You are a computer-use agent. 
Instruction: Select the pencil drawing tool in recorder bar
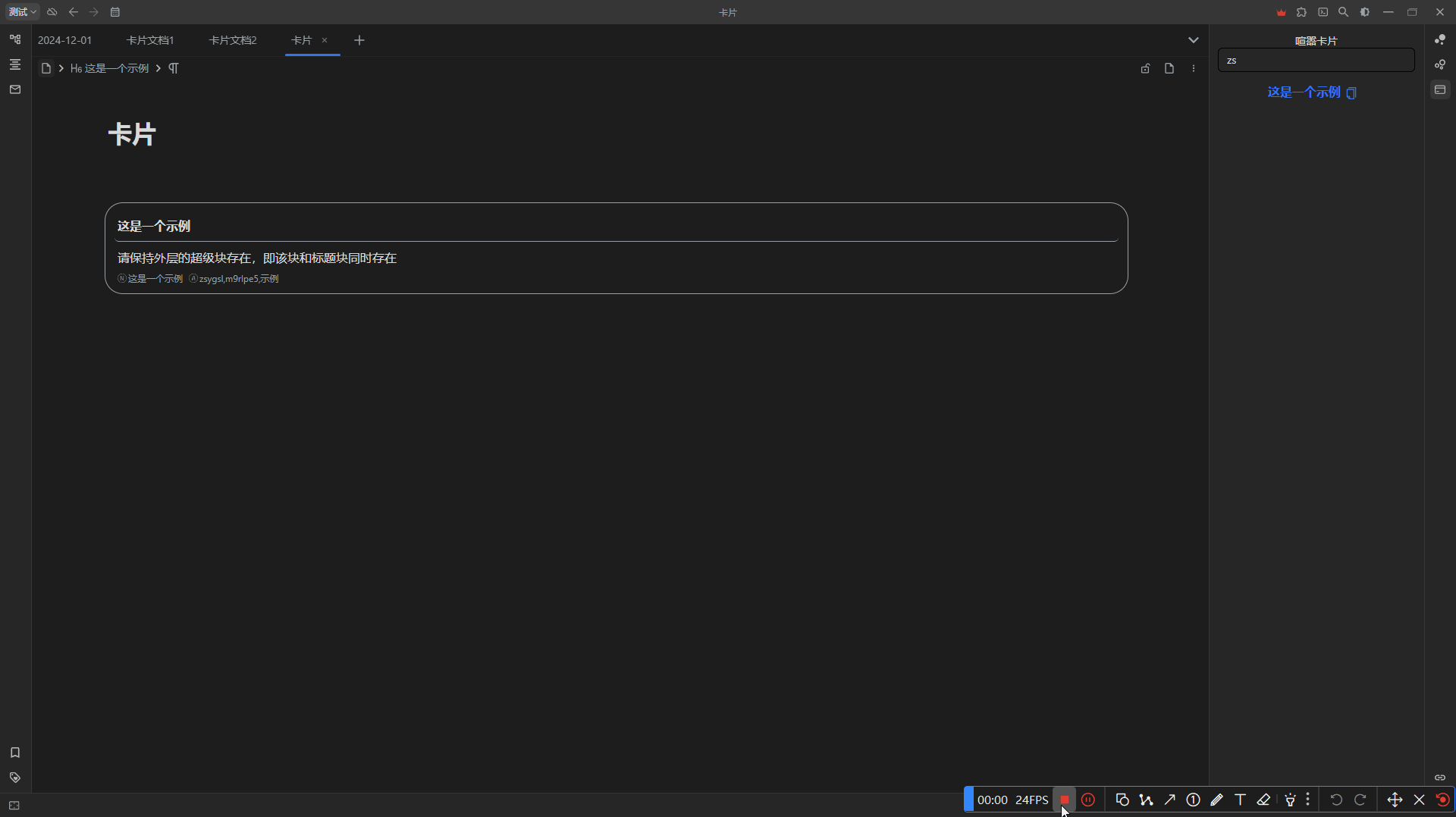[x=1216, y=800]
